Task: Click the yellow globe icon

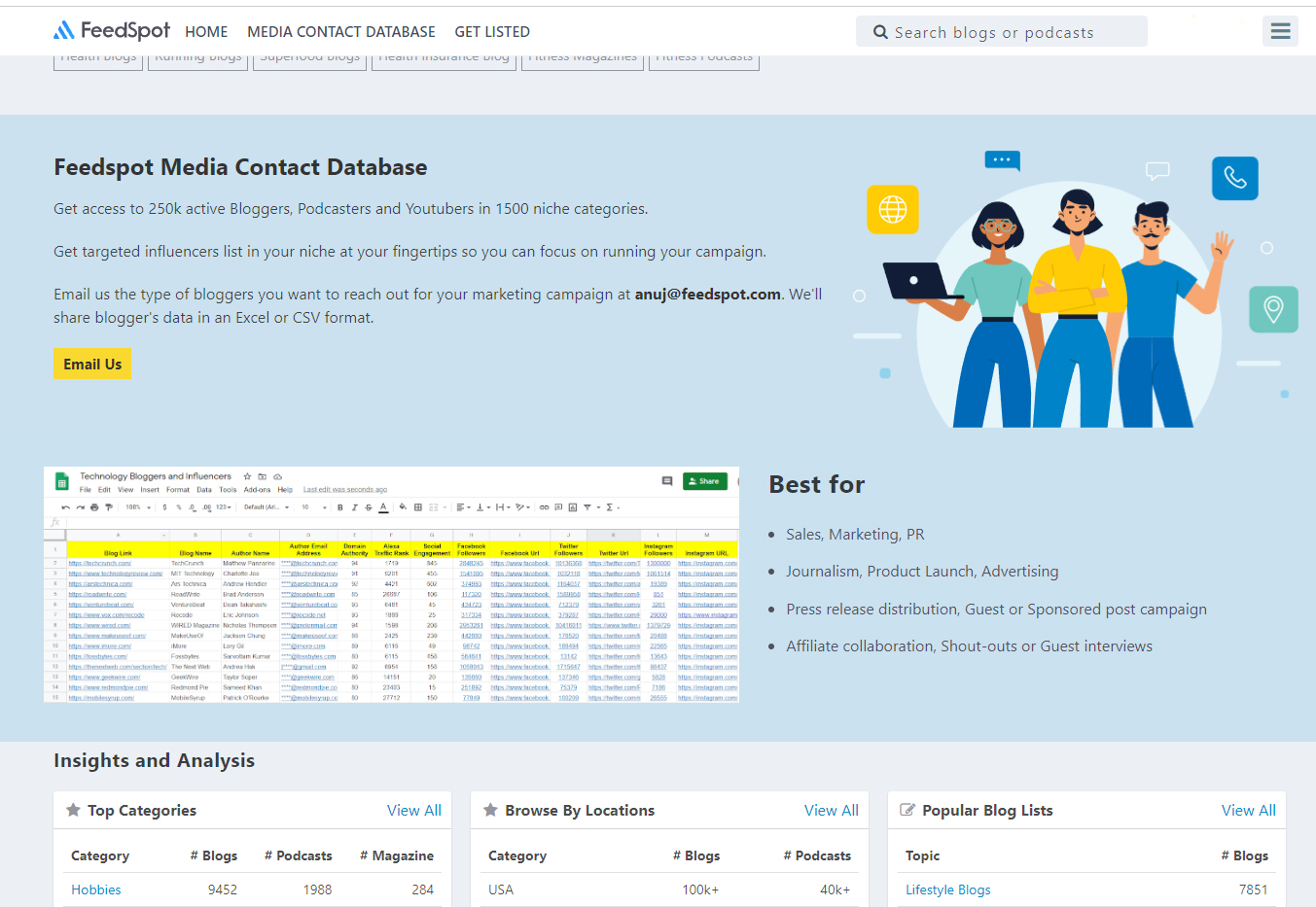Action: 892,209
